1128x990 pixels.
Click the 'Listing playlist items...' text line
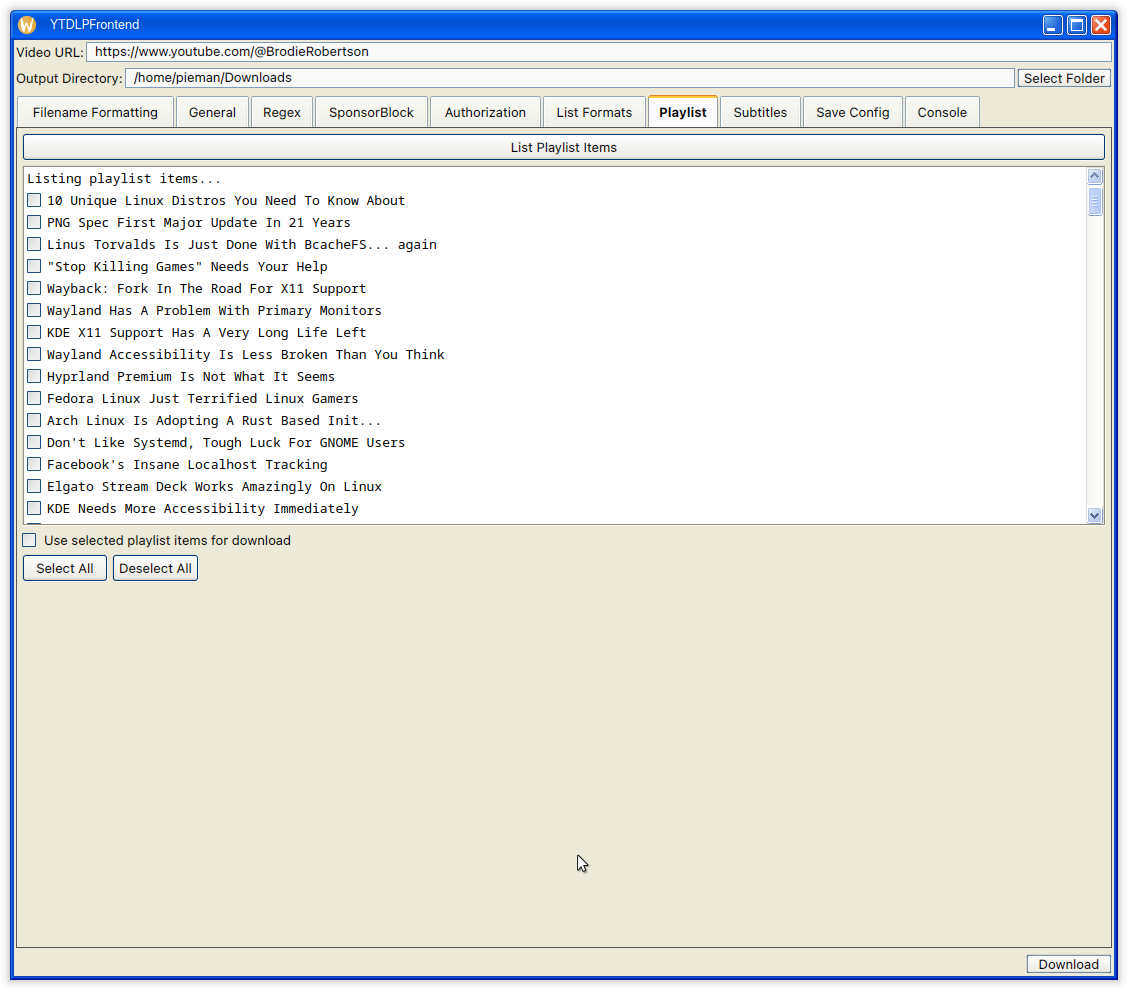click(x=124, y=178)
